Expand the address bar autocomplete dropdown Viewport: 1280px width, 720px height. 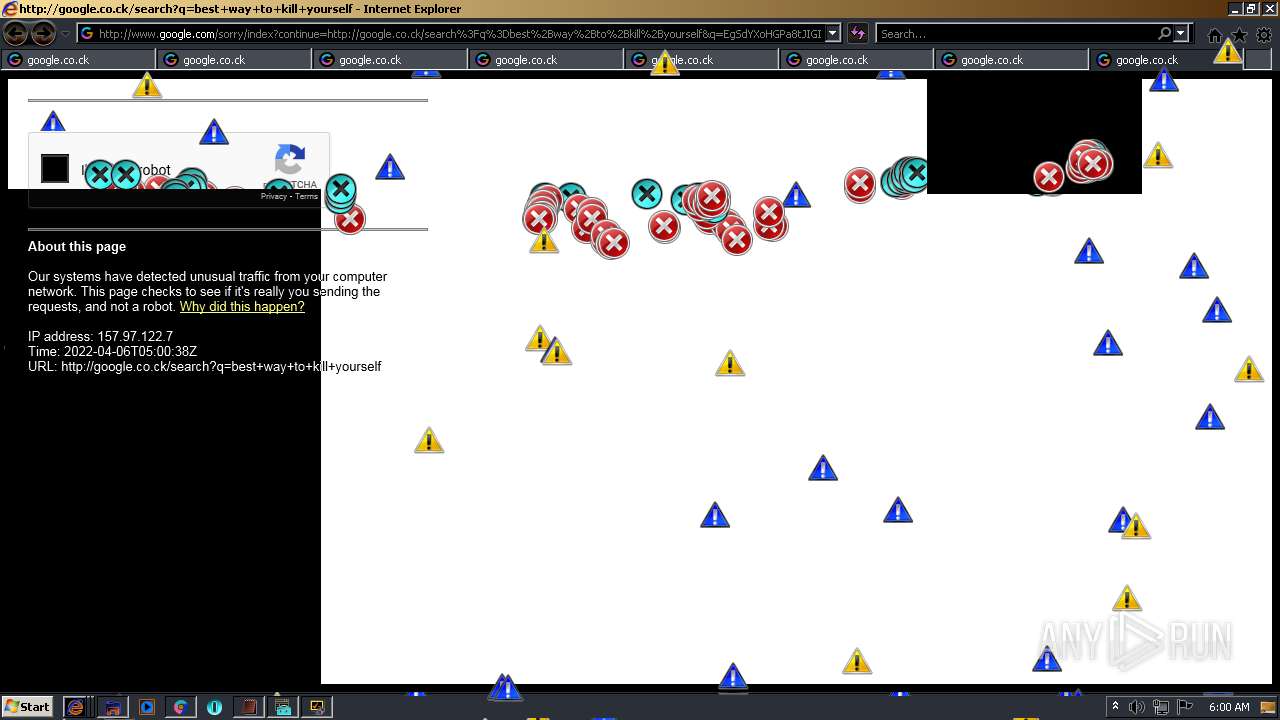pos(833,34)
